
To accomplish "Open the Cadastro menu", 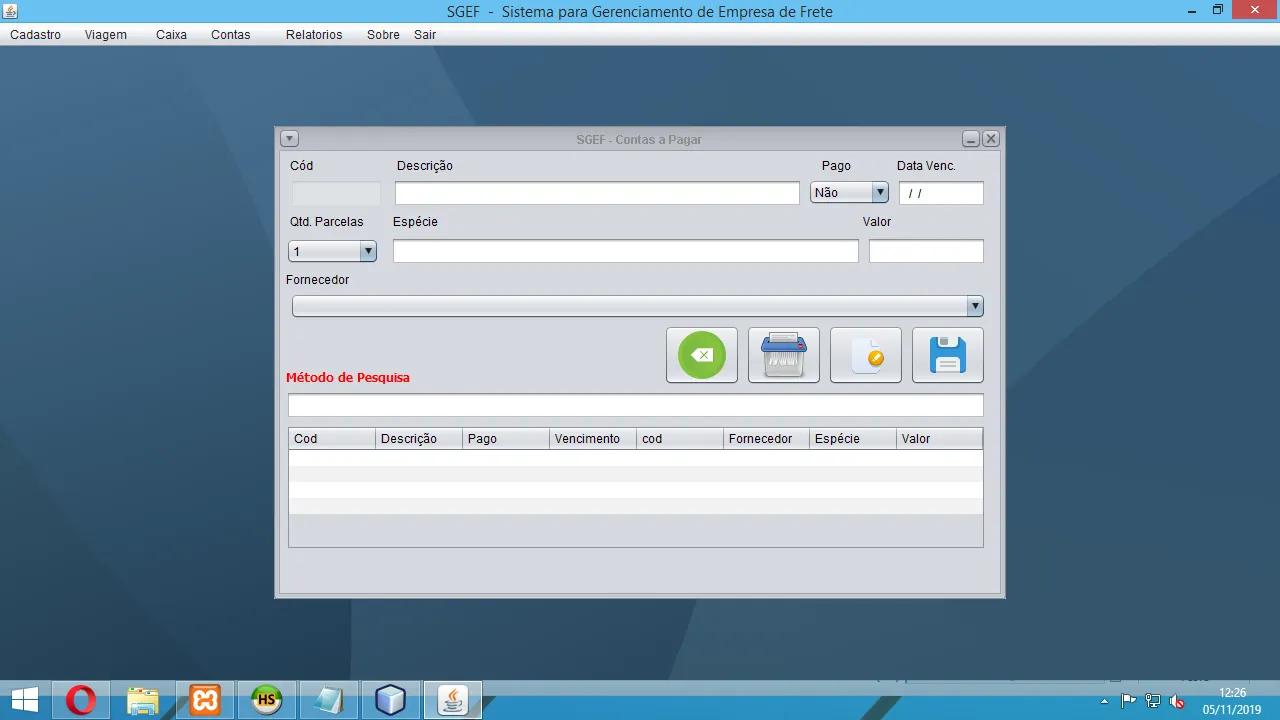I will (x=36, y=35).
